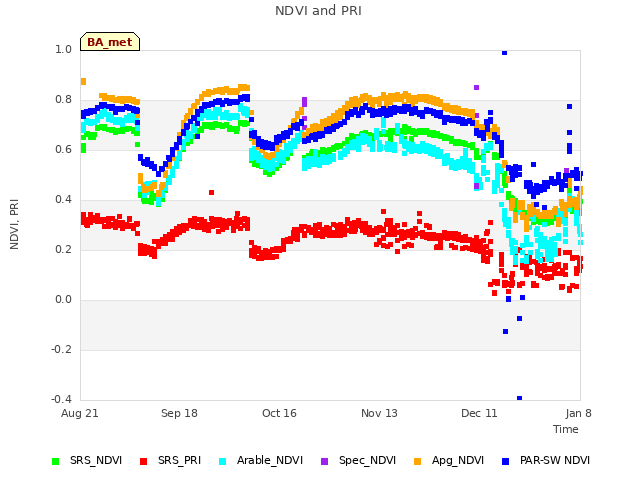Click the blue outlier point at -0.4
Image resolution: width=640 pixels, height=480 pixels.
(x=520, y=398)
